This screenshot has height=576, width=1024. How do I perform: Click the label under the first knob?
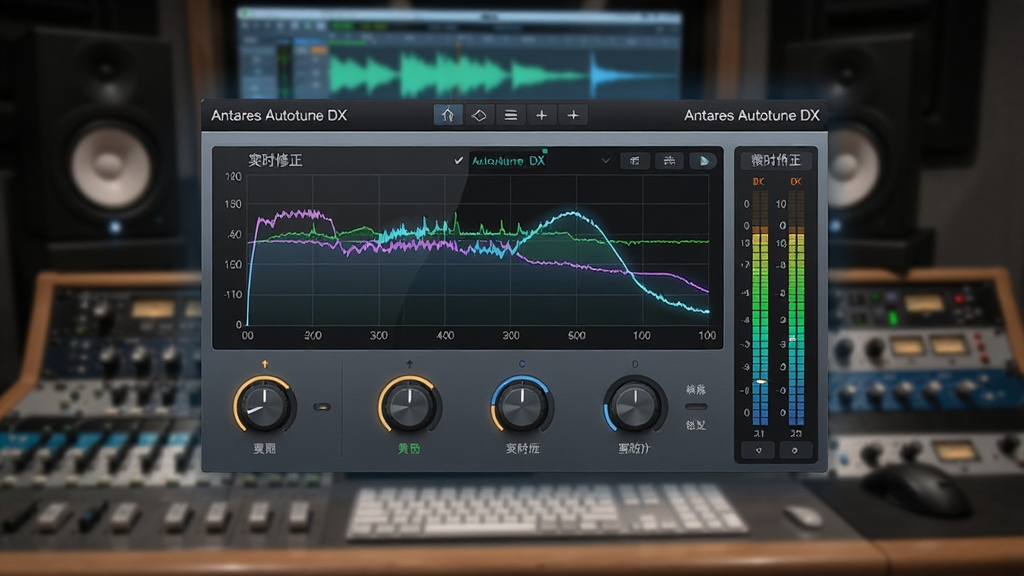tap(264, 449)
